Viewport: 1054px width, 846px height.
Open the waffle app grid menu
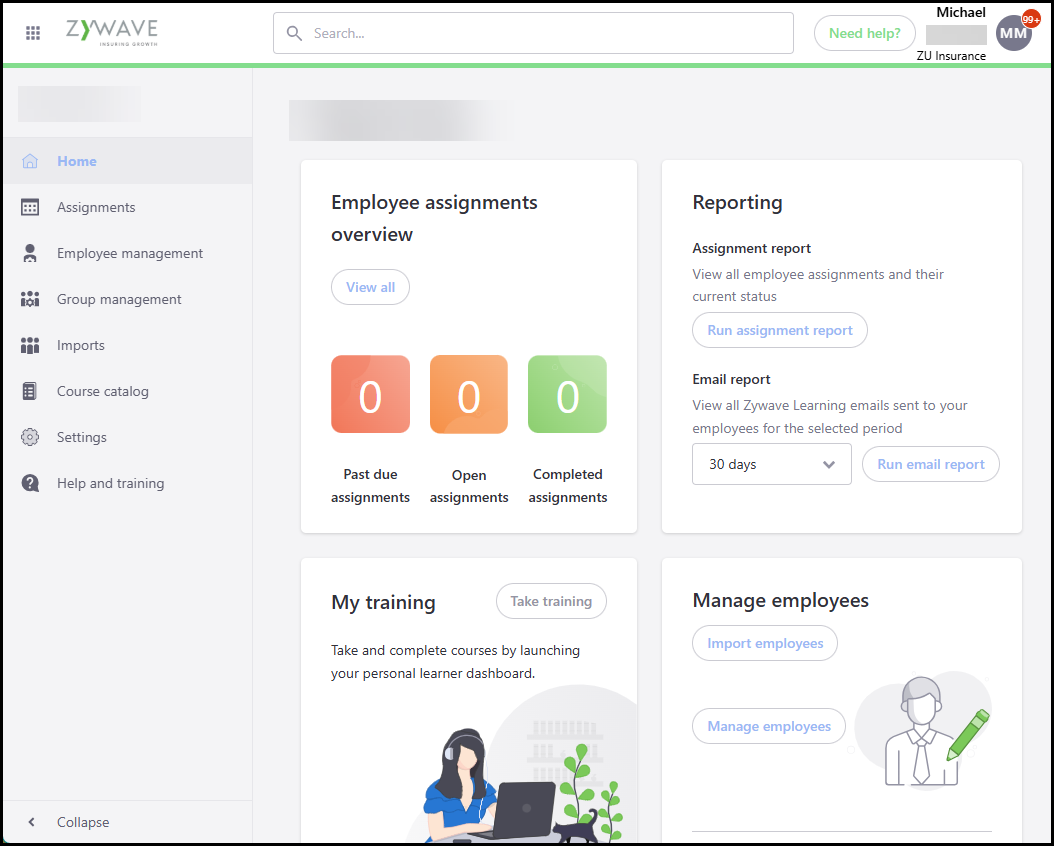[33, 33]
